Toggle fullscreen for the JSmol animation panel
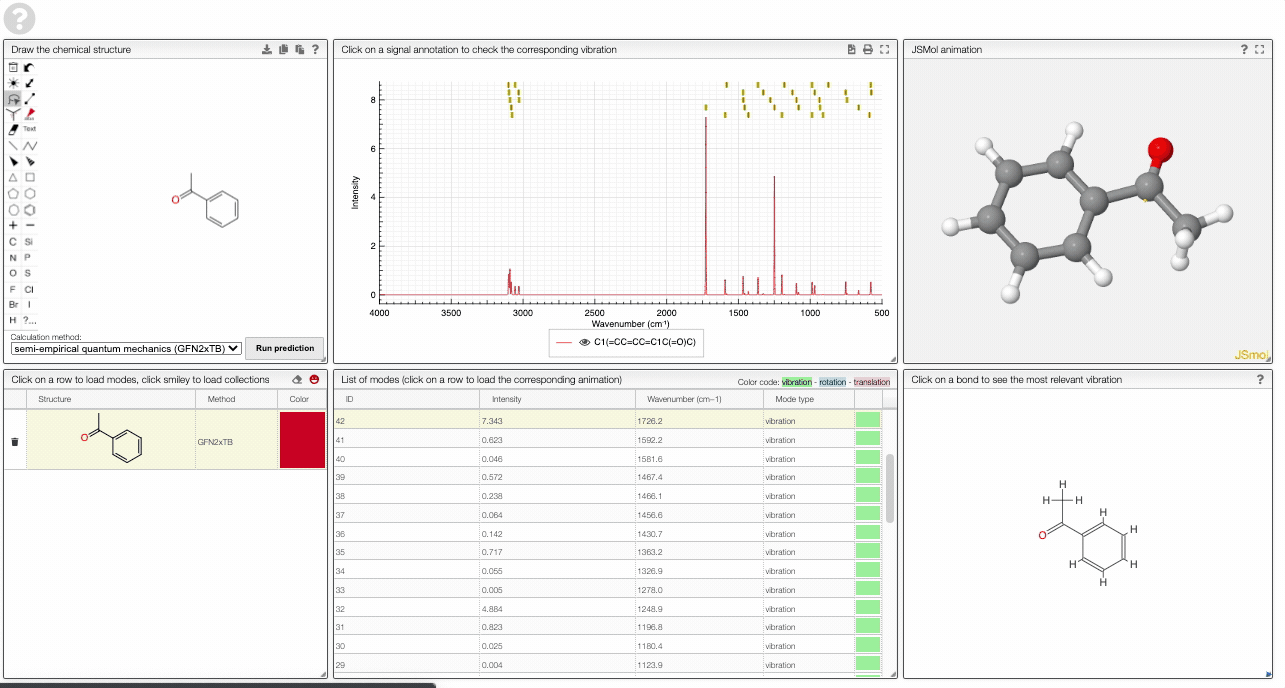 pos(1260,49)
